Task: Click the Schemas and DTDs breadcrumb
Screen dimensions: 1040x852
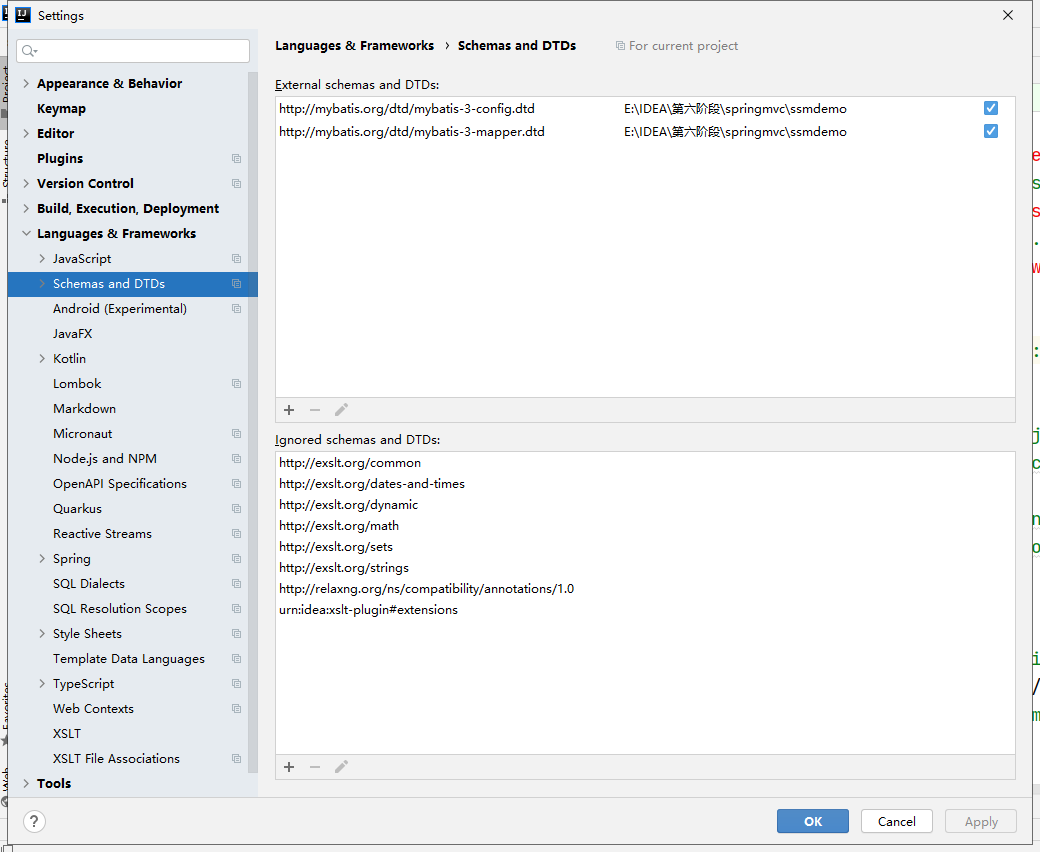Action: pyautogui.click(x=517, y=46)
